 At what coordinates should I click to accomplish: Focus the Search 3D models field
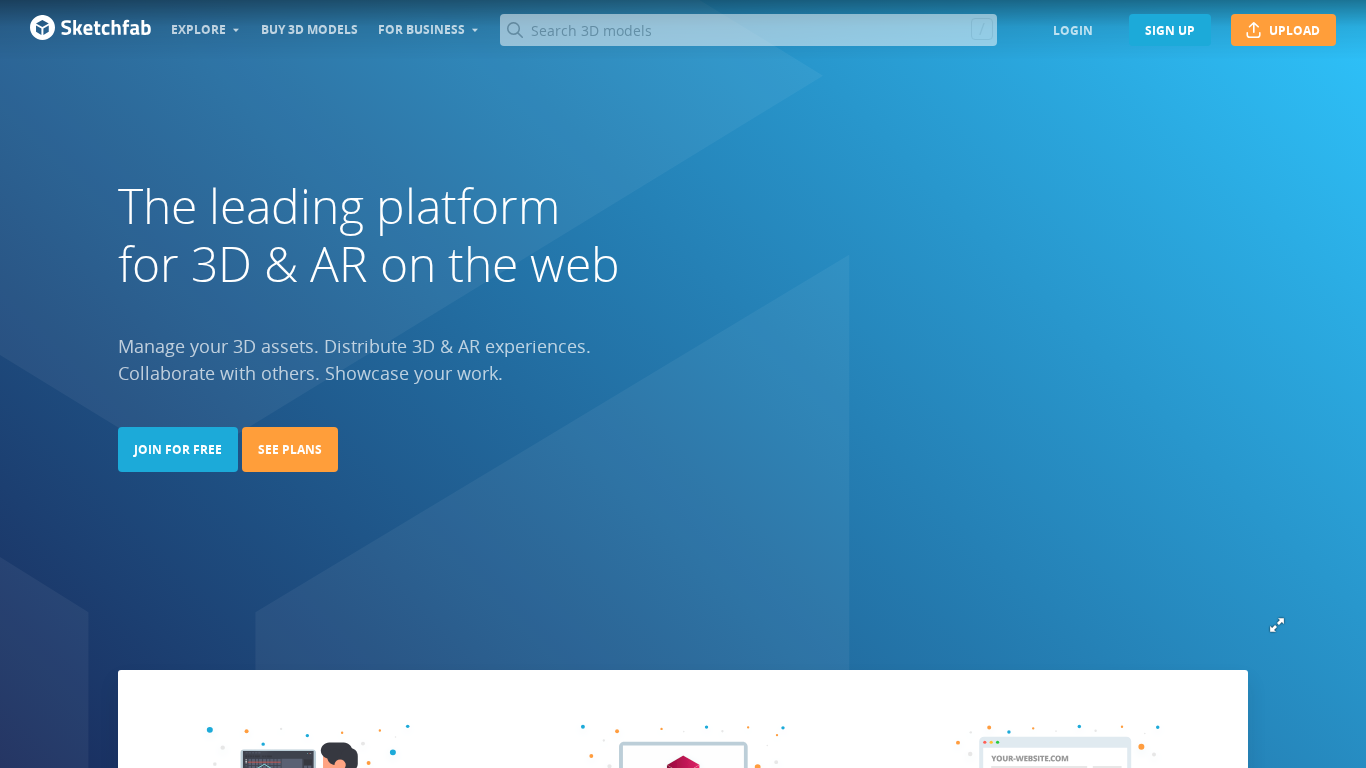(x=748, y=30)
